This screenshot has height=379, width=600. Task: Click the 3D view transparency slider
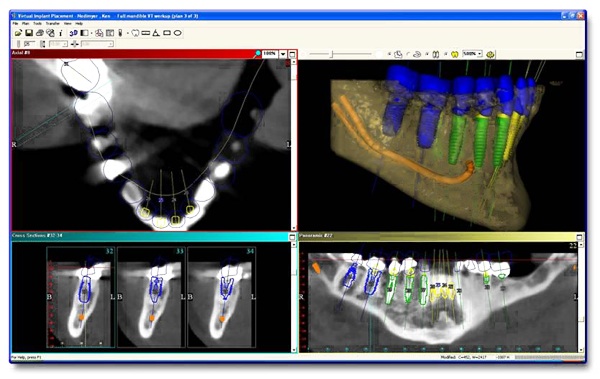[x=340, y=54]
